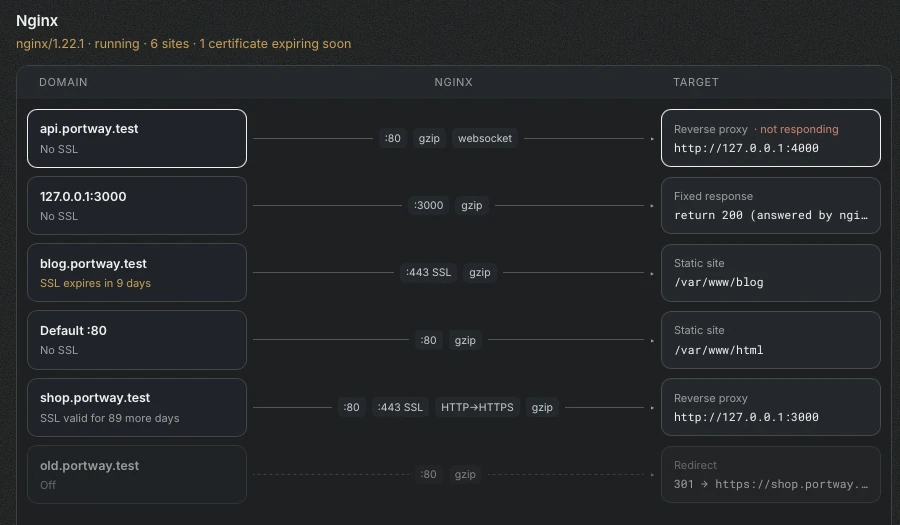
Task: Click the :80 tag in old.portway.test row
Action: [x=428, y=475]
